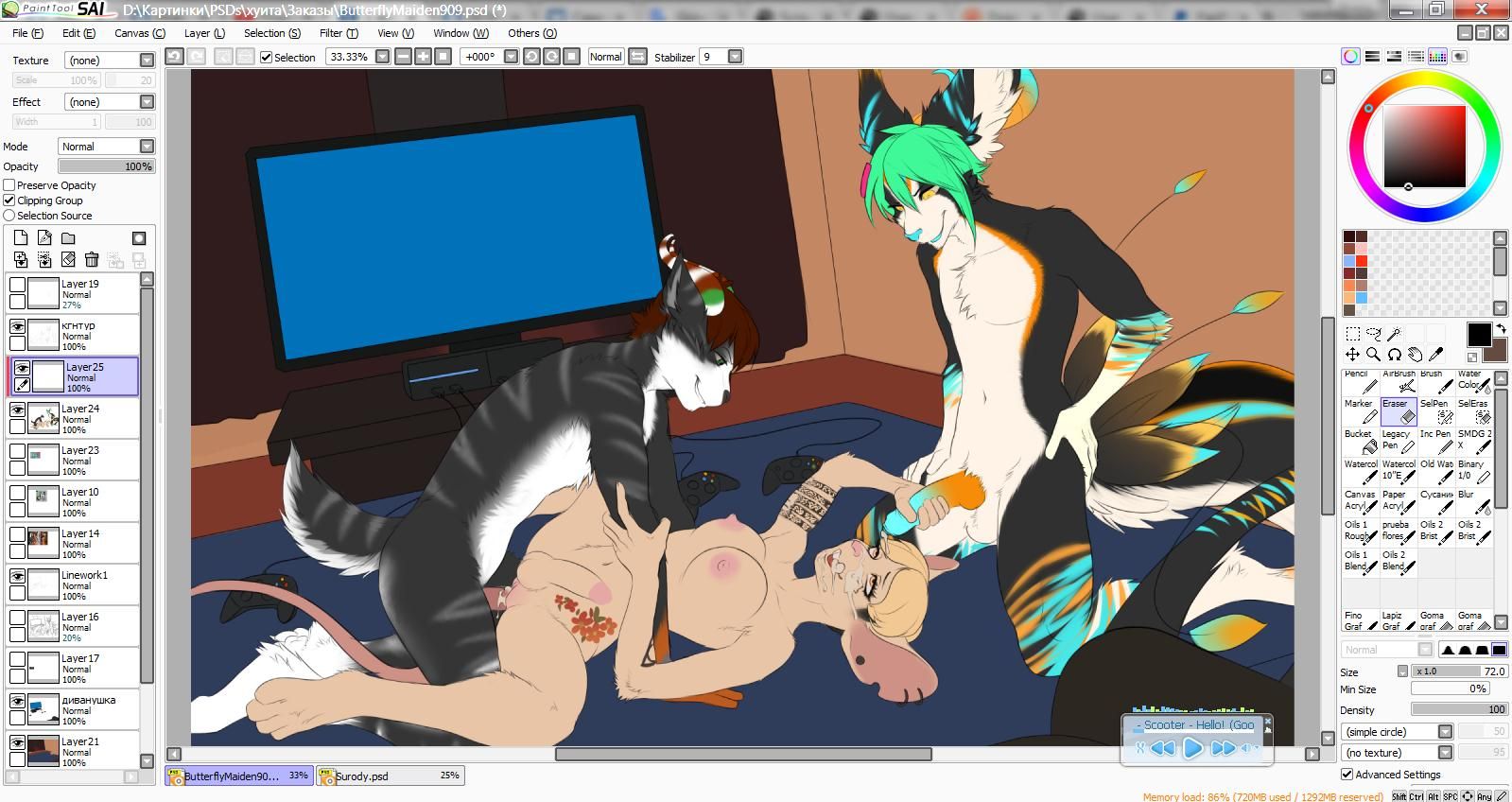
Task: Select the Bucket fill tool
Action: (x=1361, y=441)
